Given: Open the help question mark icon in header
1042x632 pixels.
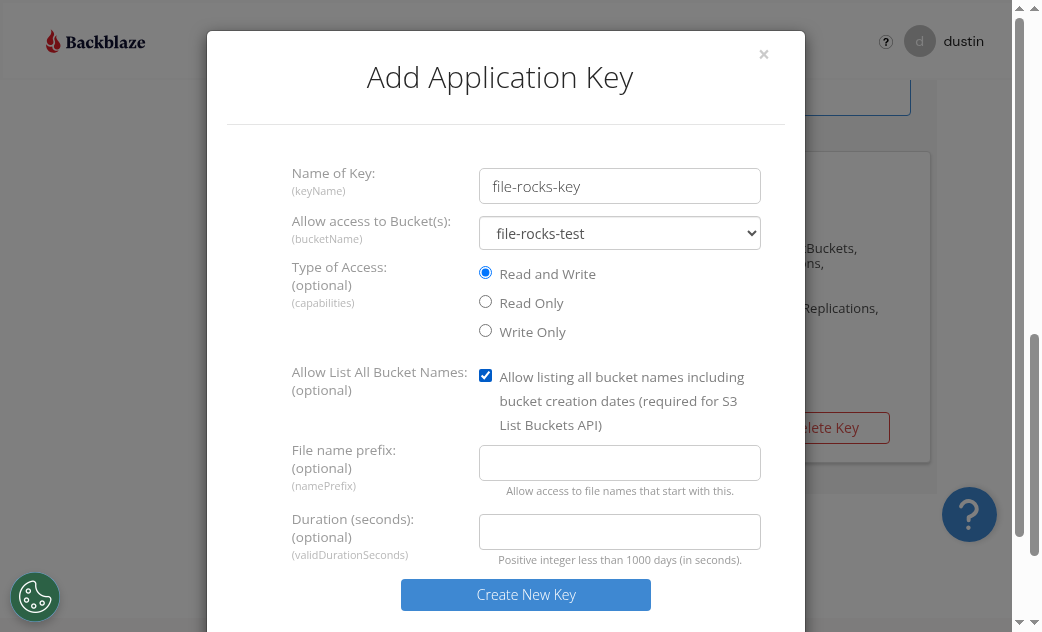Looking at the screenshot, I should (886, 42).
